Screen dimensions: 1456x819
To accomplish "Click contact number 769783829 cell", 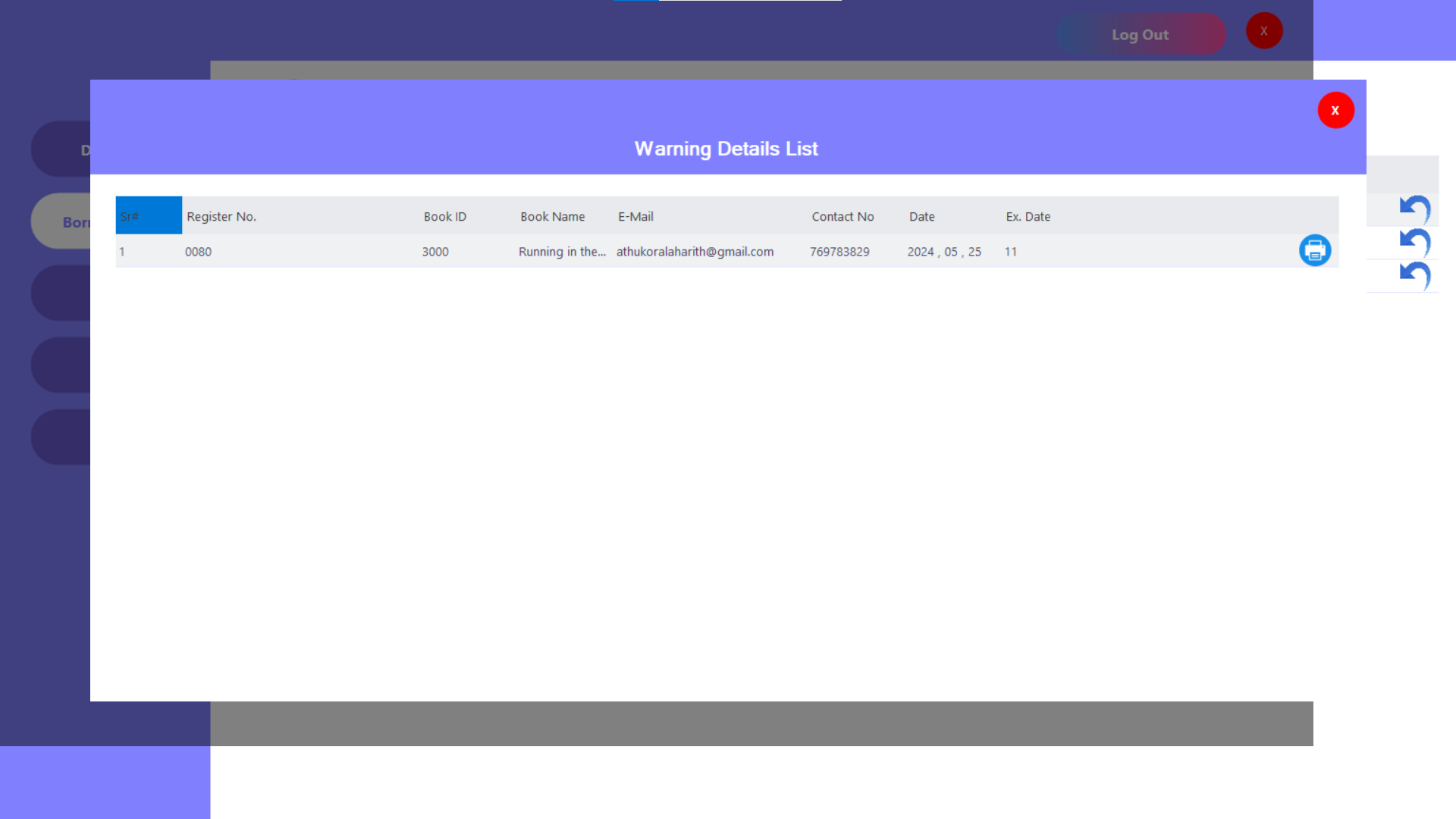I will point(839,252).
